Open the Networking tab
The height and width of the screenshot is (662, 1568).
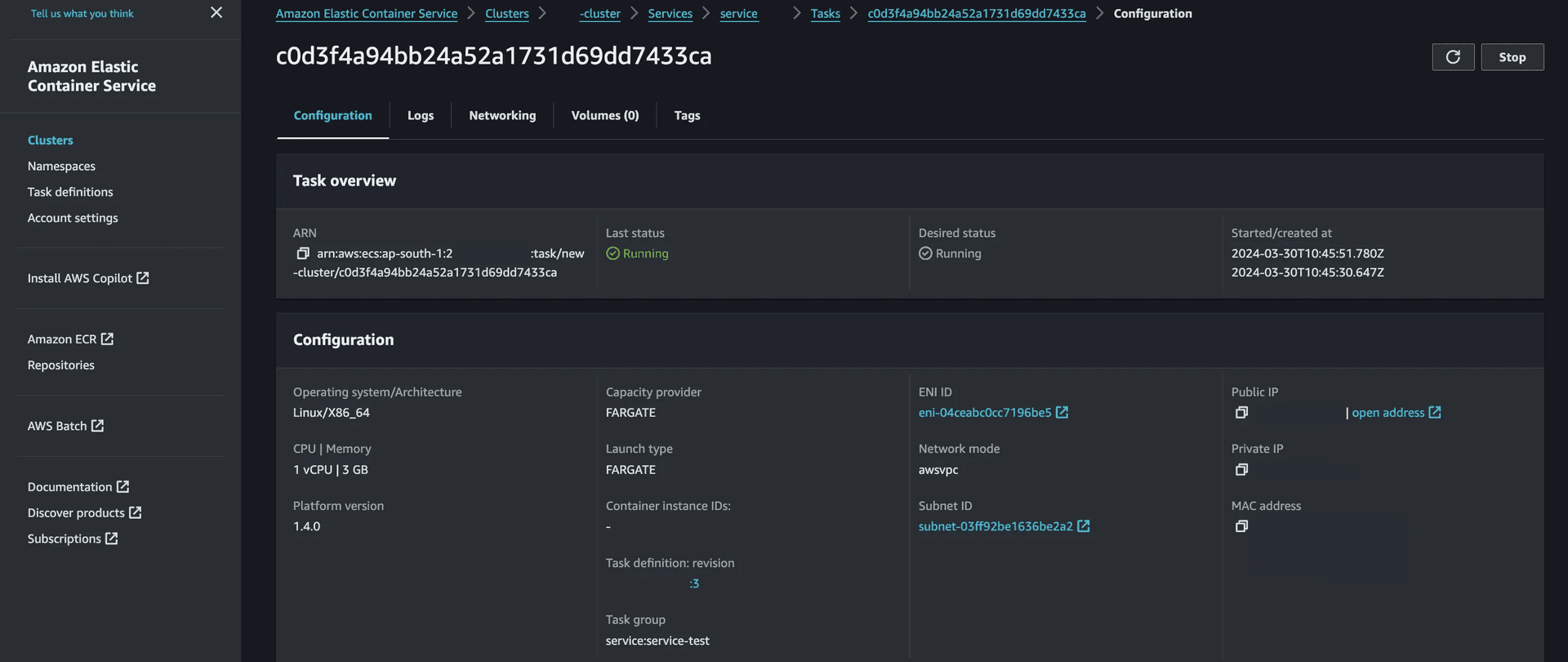pos(502,115)
